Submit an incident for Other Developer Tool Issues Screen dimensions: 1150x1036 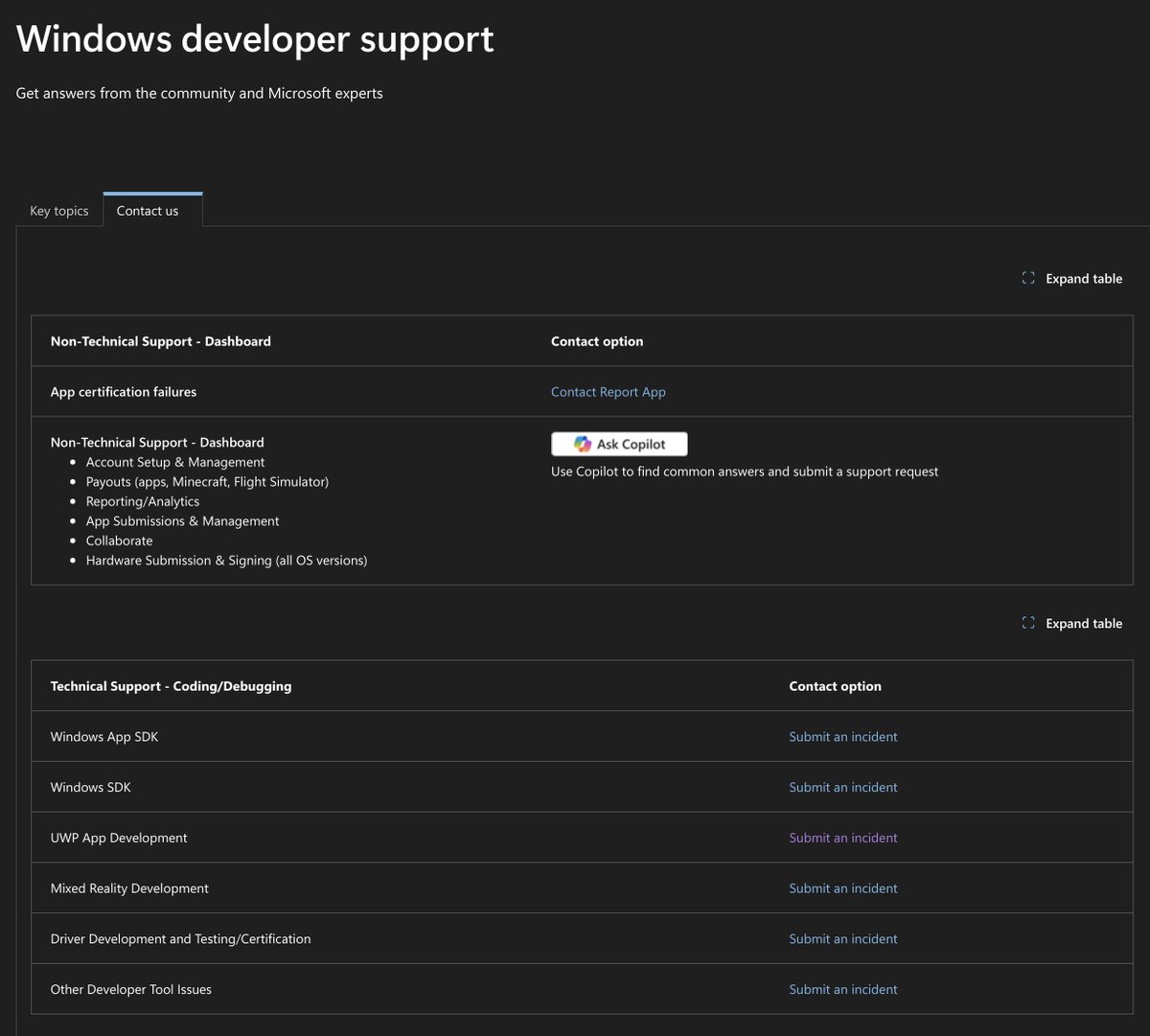(x=843, y=990)
